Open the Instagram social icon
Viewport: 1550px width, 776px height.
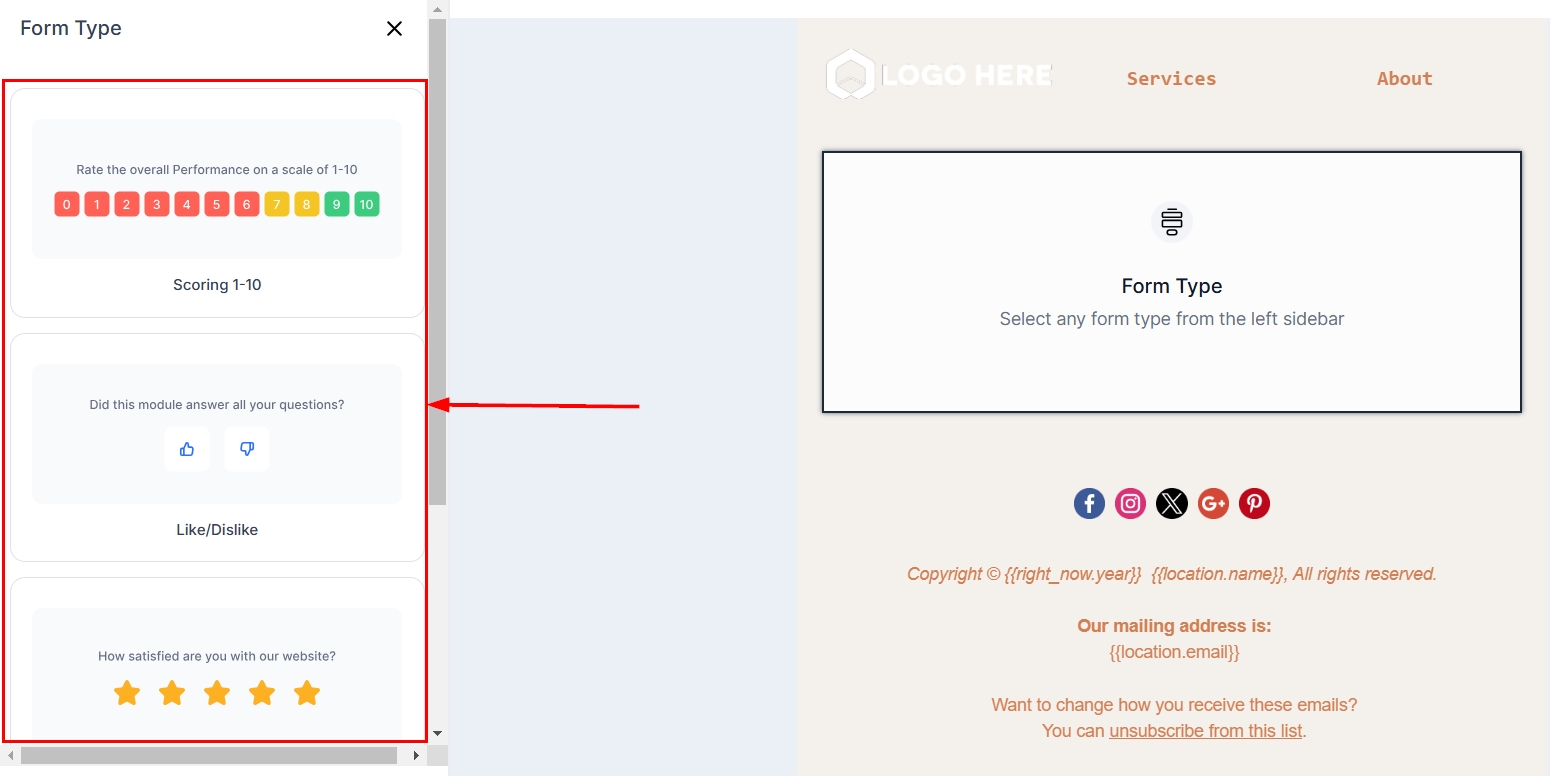(1130, 503)
